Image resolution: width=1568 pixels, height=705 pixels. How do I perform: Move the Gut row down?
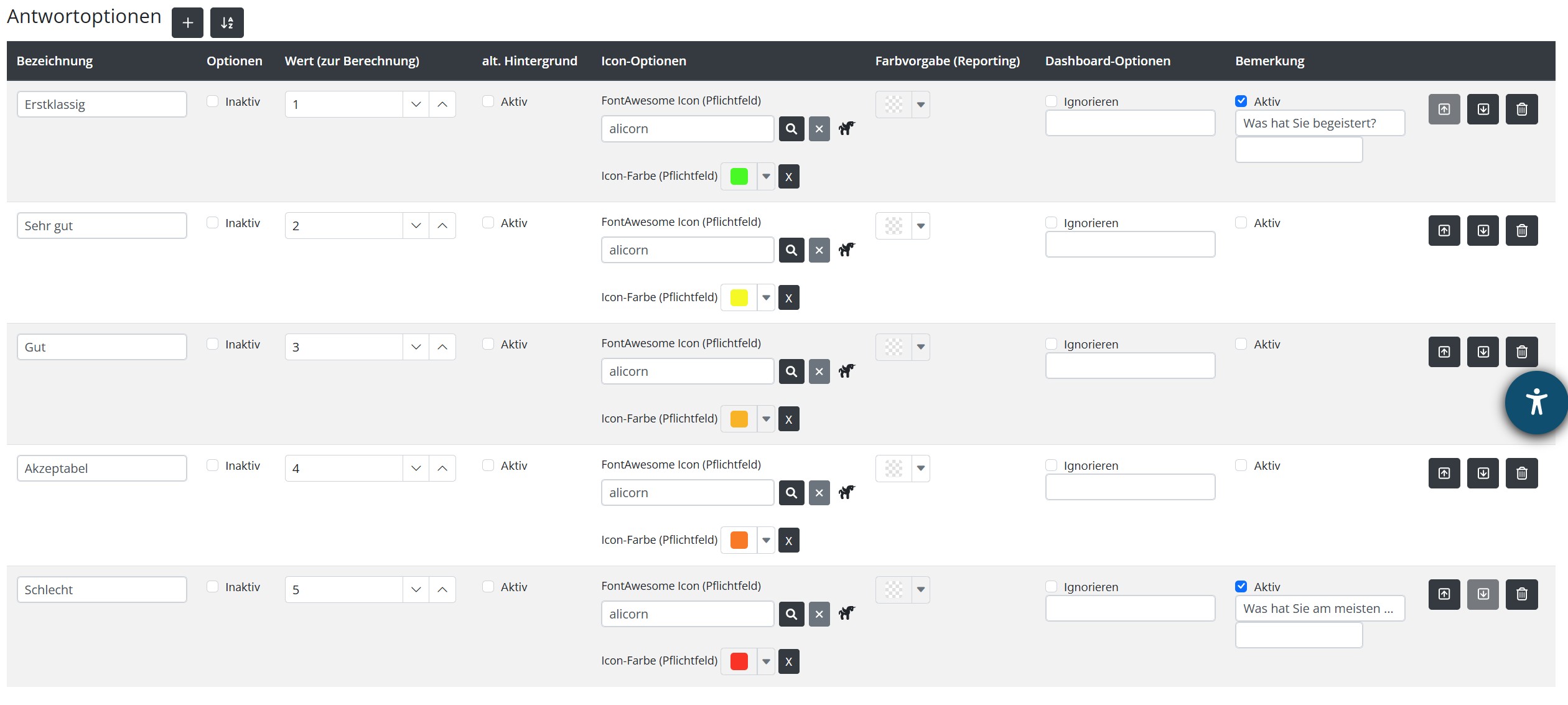pyautogui.click(x=1483, y=352)
